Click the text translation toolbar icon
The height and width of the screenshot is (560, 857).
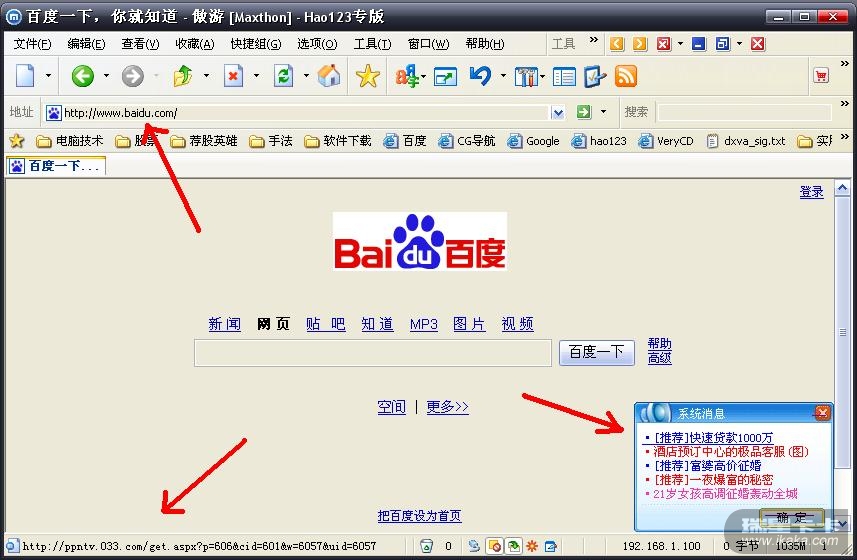coord(407,76)
